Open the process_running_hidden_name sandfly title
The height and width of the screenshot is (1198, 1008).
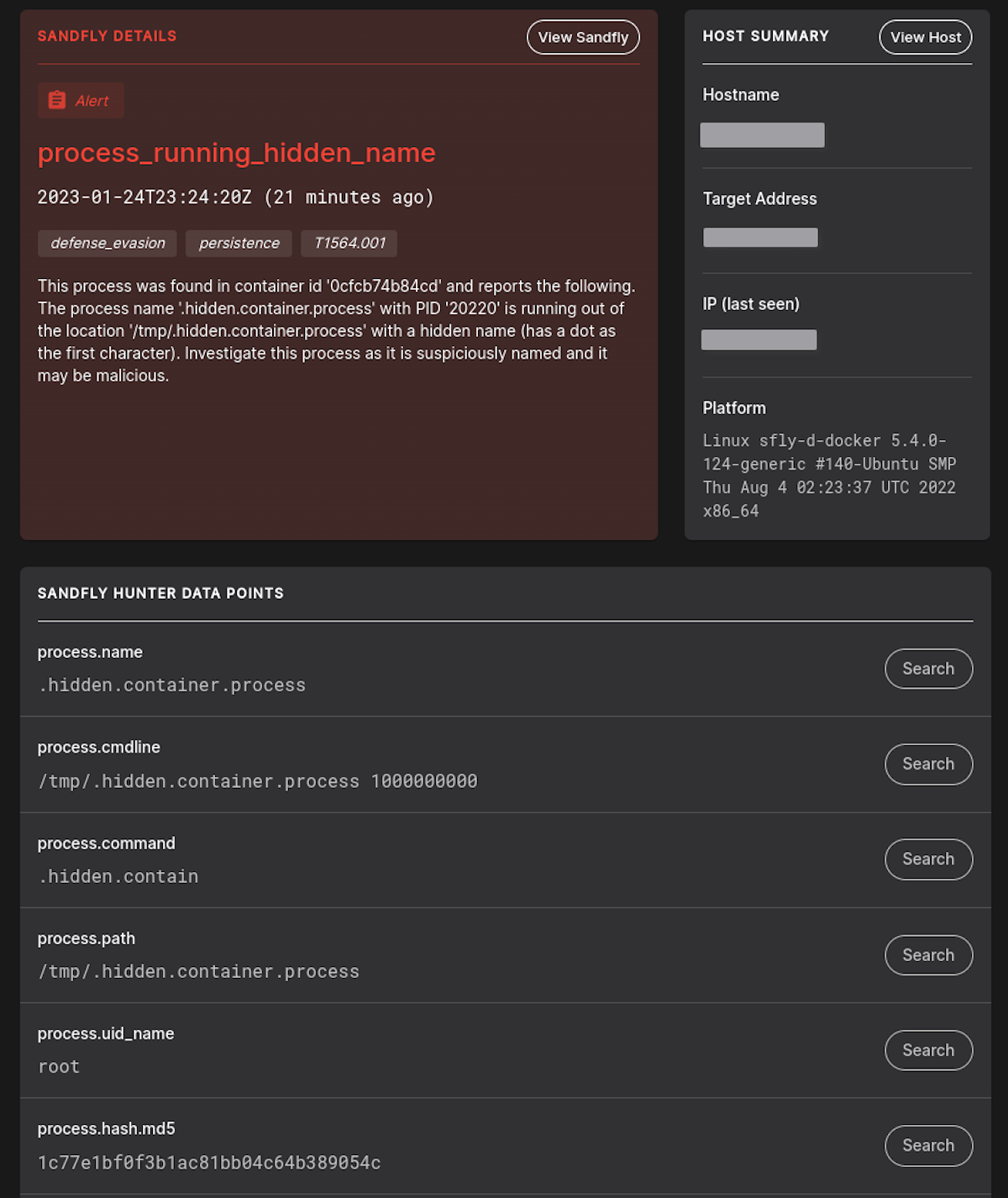(x=236, y=154)
